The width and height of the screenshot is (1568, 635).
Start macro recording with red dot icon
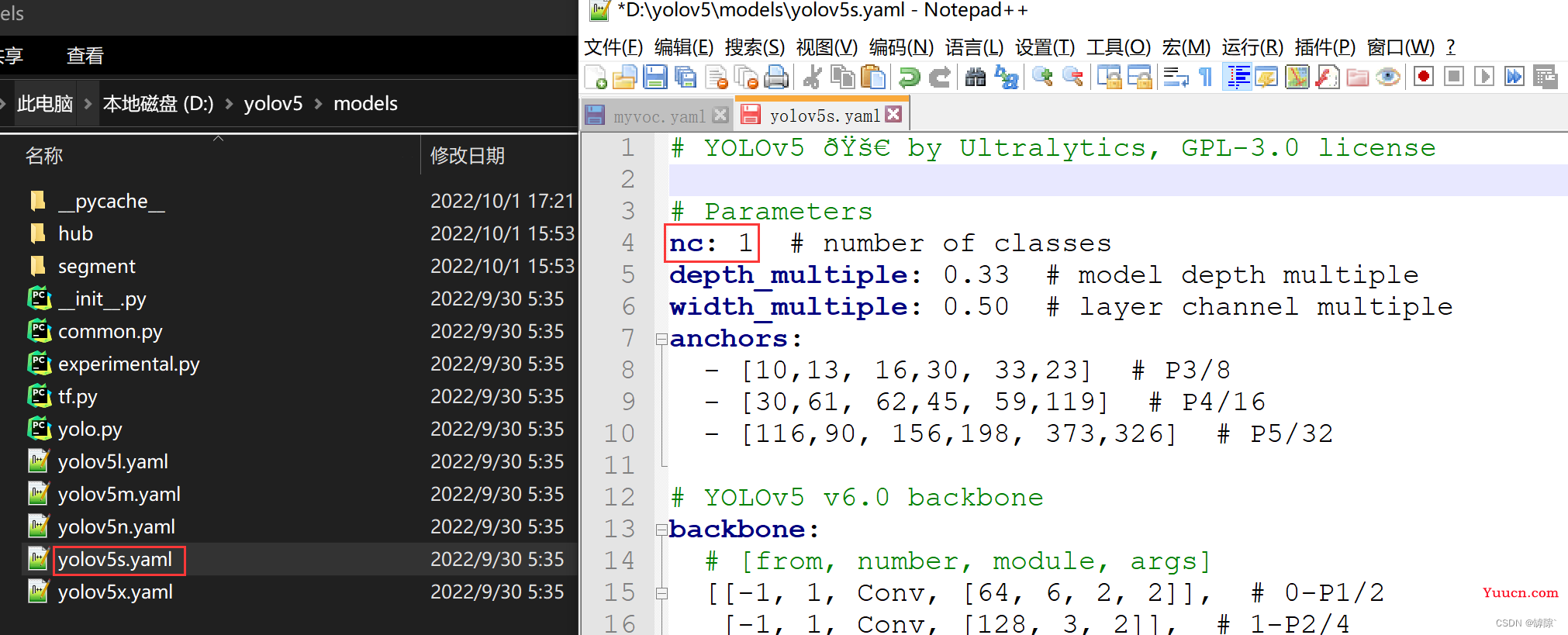(x=1424, y=77)
